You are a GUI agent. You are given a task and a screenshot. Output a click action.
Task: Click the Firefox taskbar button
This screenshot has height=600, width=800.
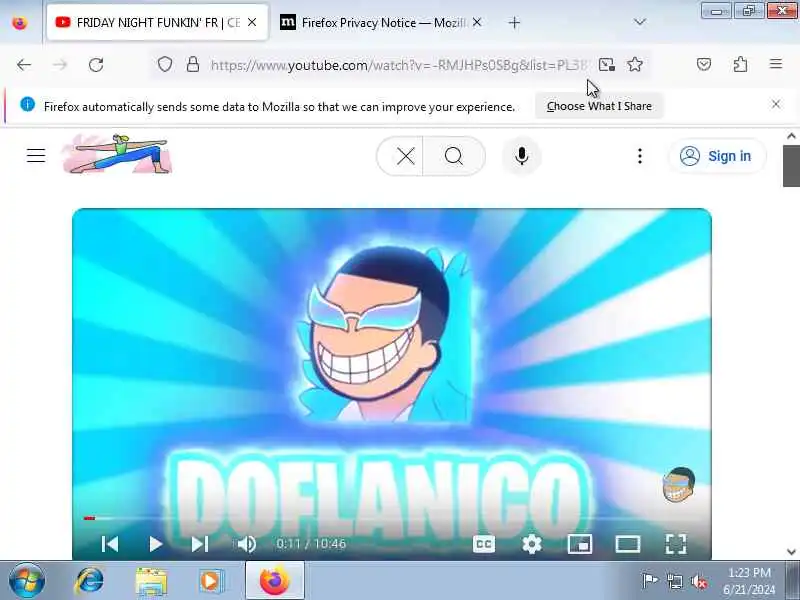coord(274,581)
